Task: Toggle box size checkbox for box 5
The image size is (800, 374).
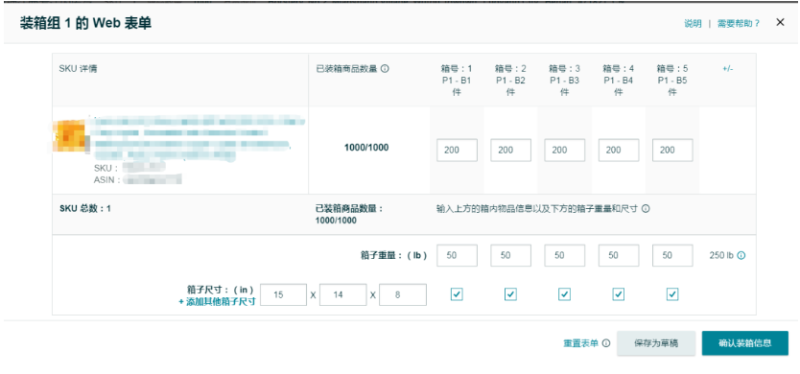Action: pos(672,294)
